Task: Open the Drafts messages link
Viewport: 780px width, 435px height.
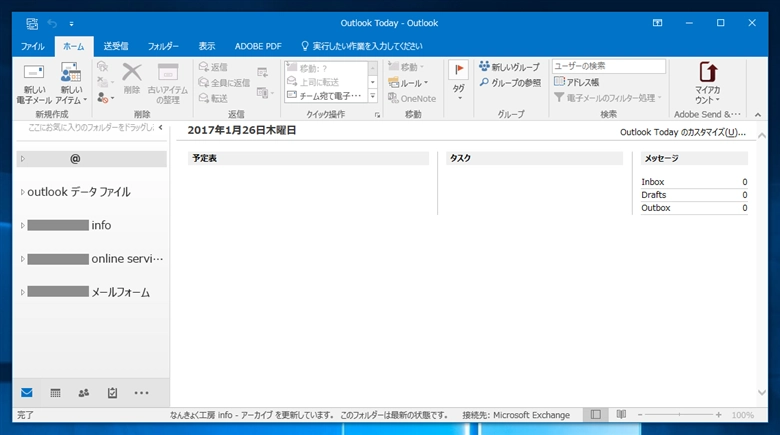Action: point(653,195)
